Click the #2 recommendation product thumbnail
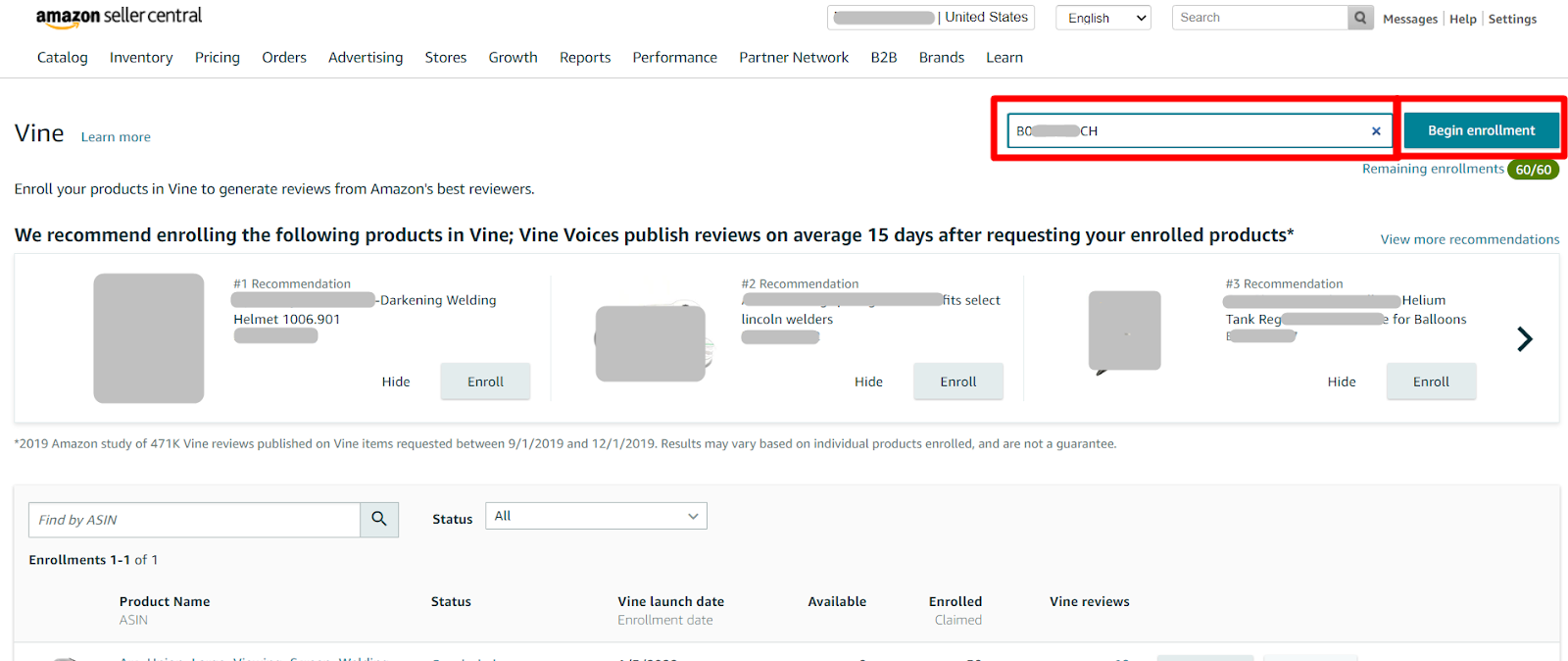1568x661 pixels. pos(651,343)
